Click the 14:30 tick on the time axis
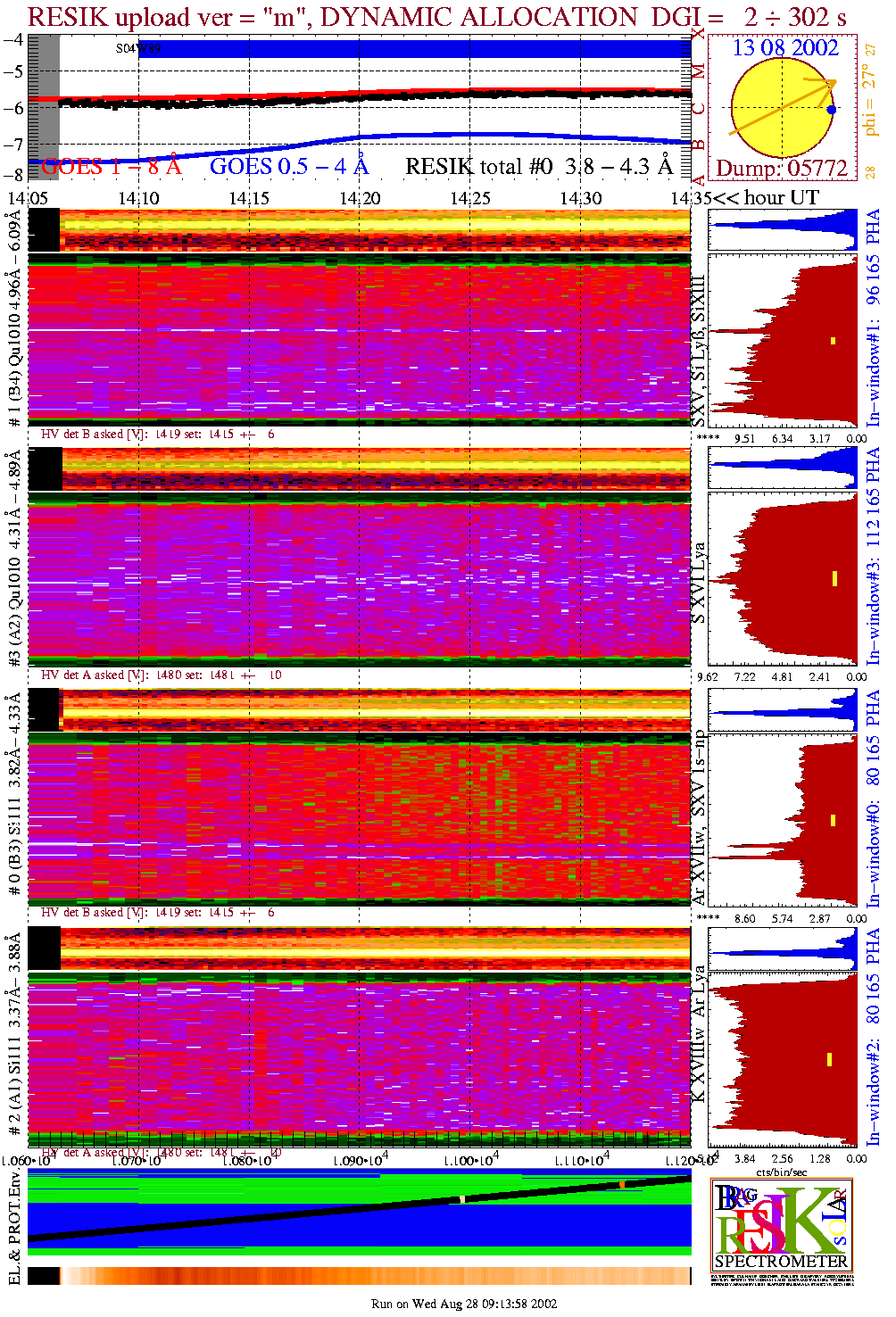Viewport: 896px width, 1317px height. coord(581,198)
